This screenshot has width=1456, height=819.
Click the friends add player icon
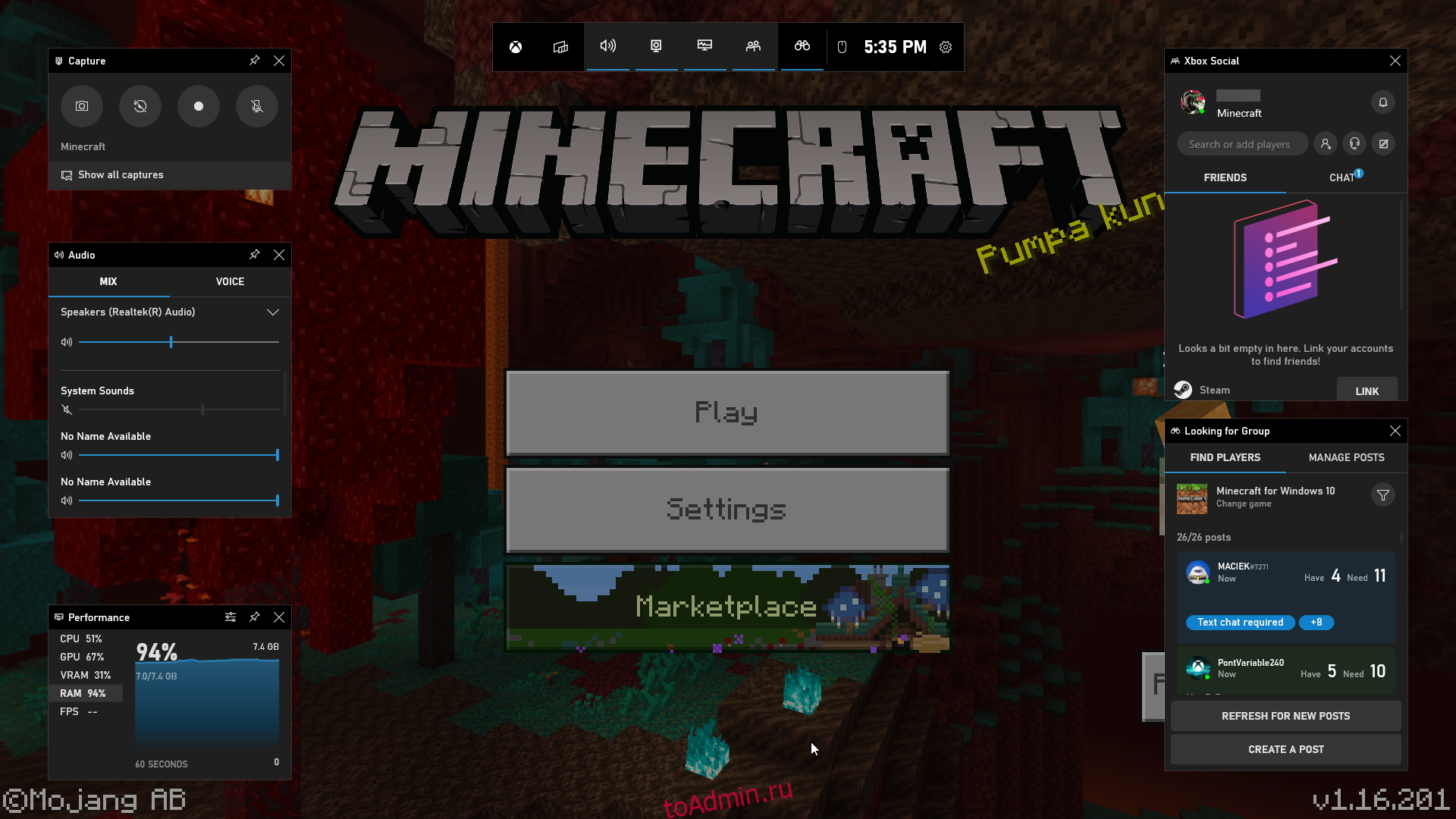(x=1325, y=144)
